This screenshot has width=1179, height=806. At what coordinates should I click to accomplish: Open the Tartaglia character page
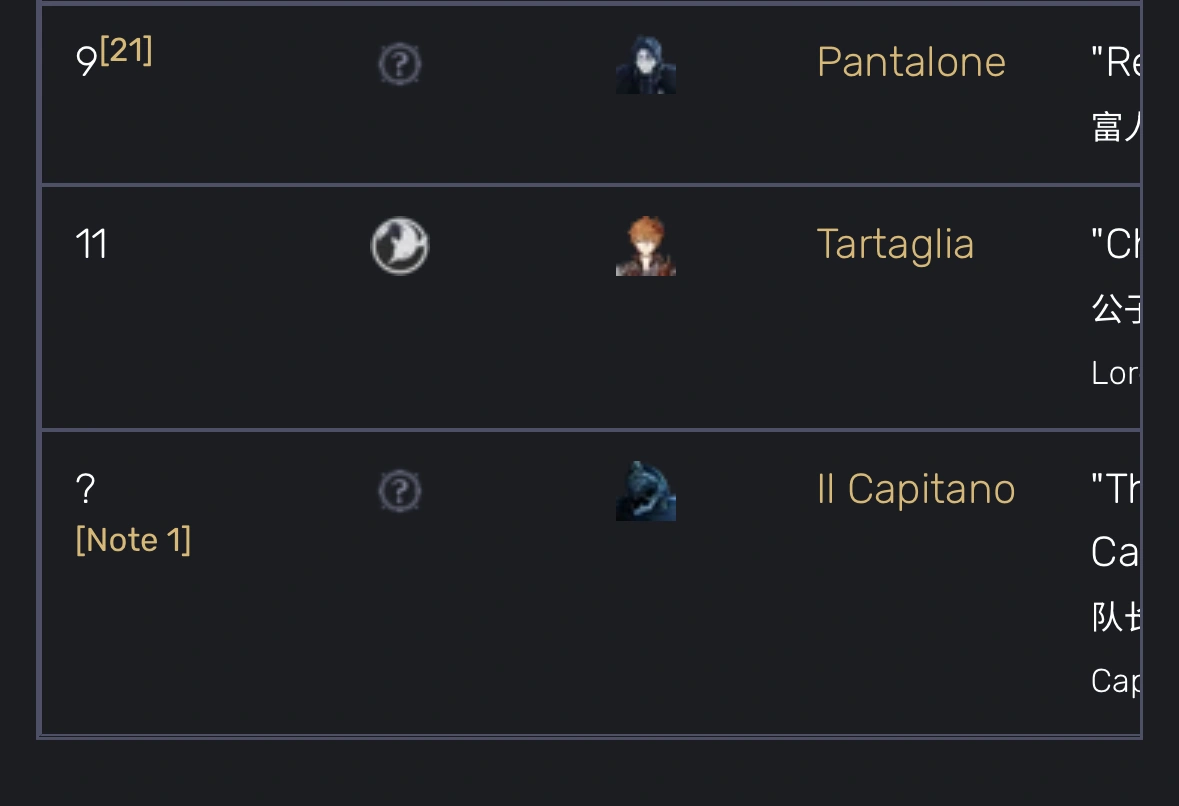[895, 243]
